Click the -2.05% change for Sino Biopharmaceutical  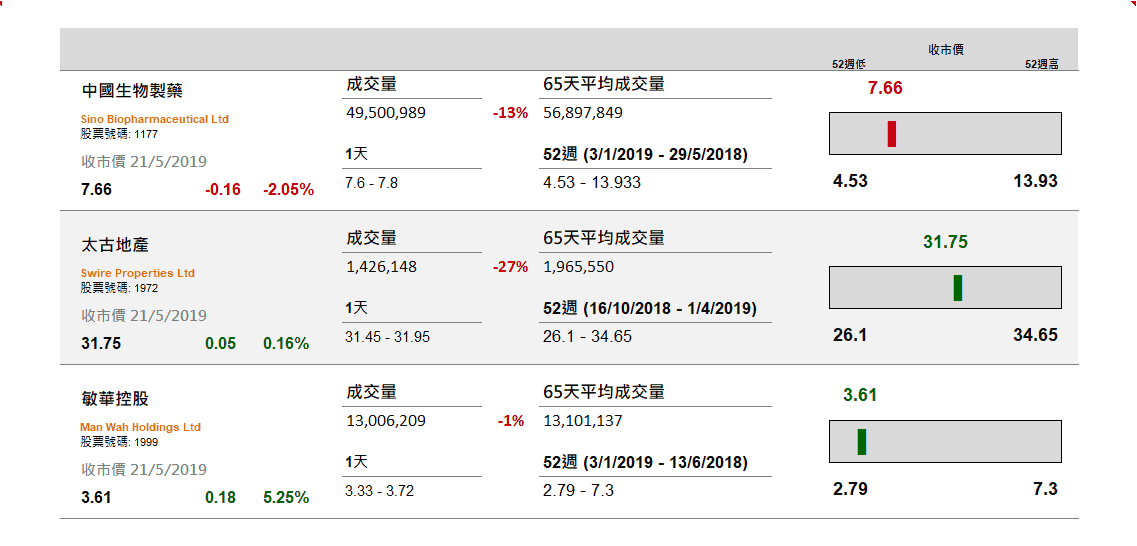click(x=289, y=190)
